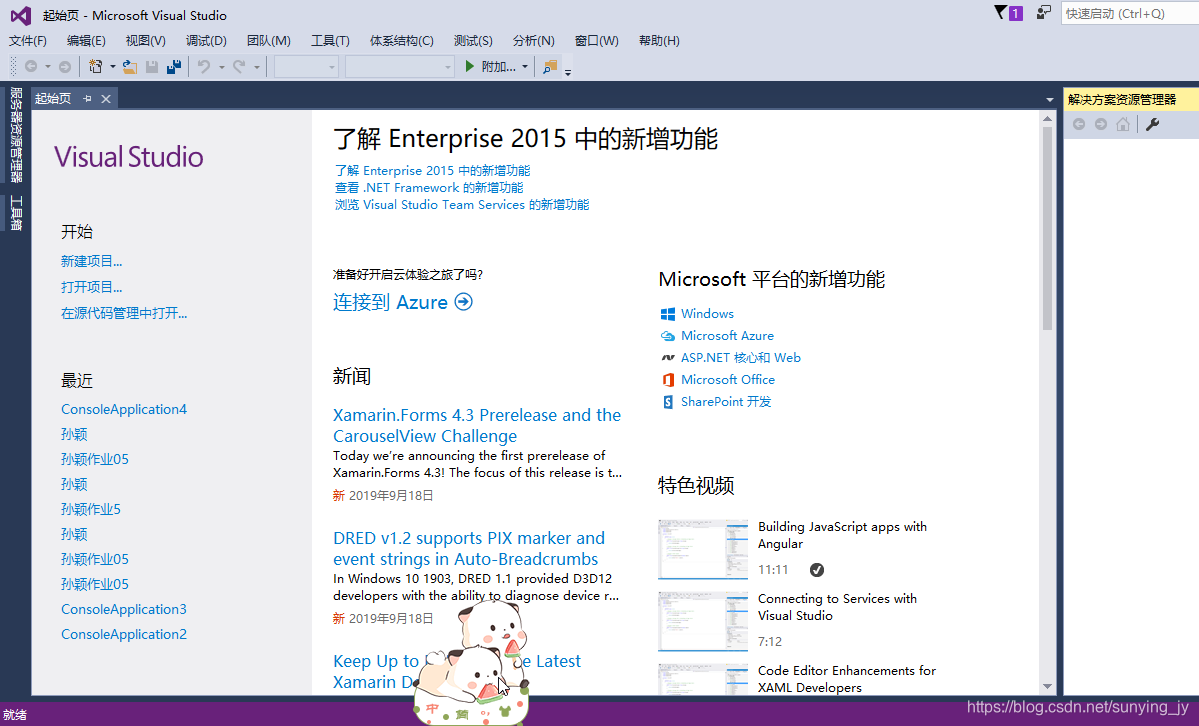Open the Undo history dropdown arrow
This screenshot has height=726, width=1199.
(x=222, y=67)
